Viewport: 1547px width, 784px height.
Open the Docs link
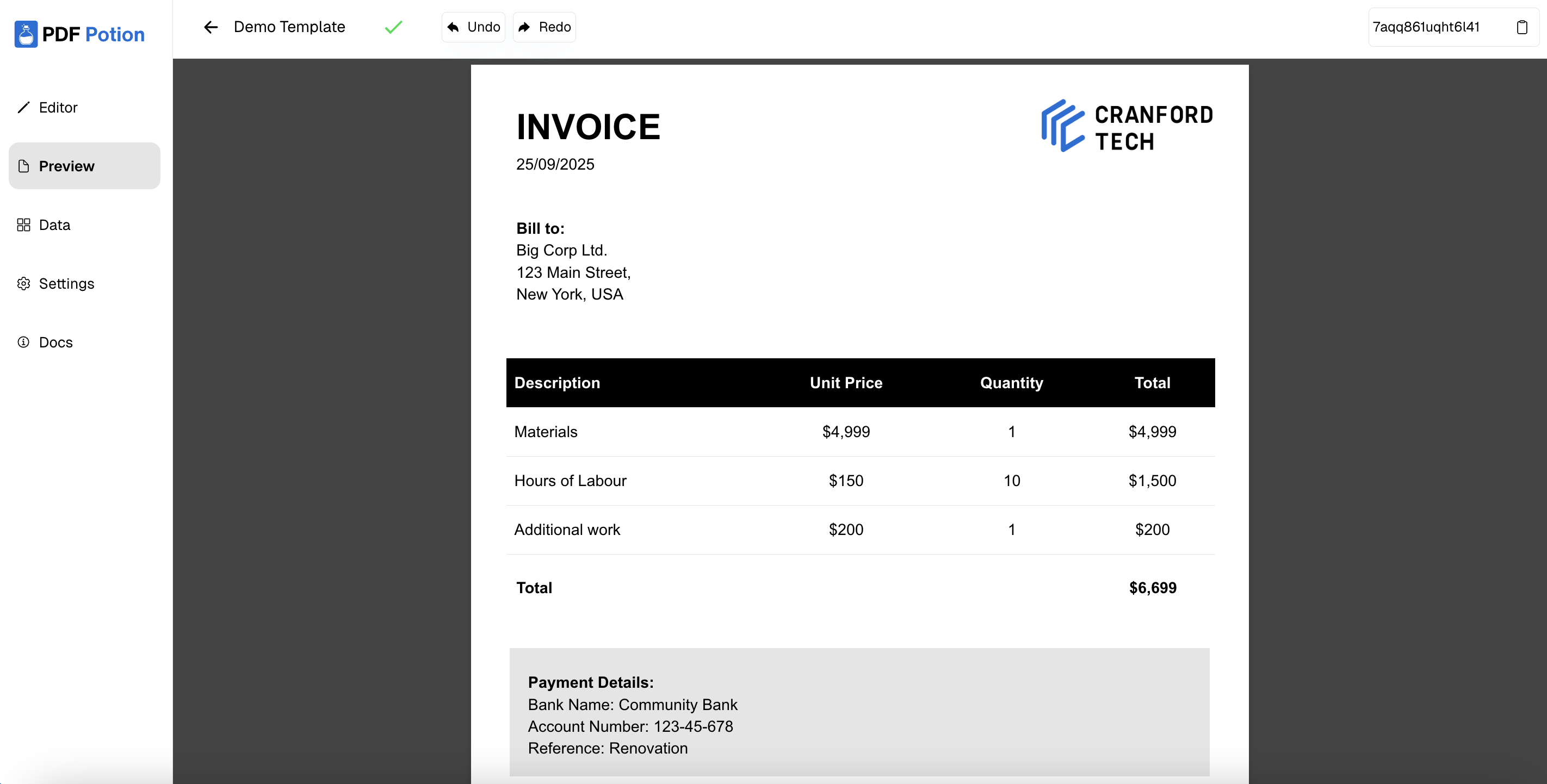click(x=56, y=342)
